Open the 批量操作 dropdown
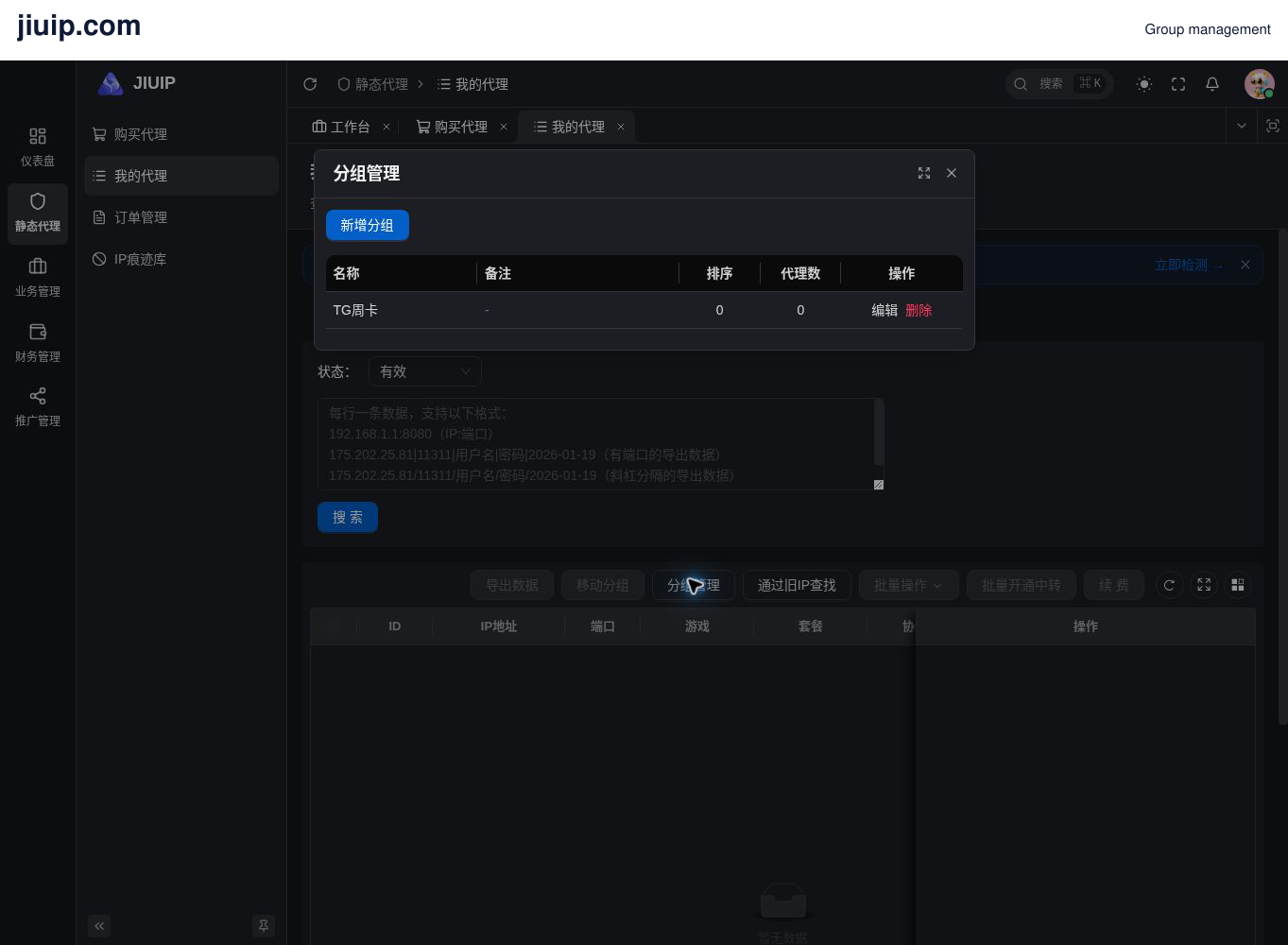Image resolution: width=1288 pixels, height=945 pixels. pos(908,585)
